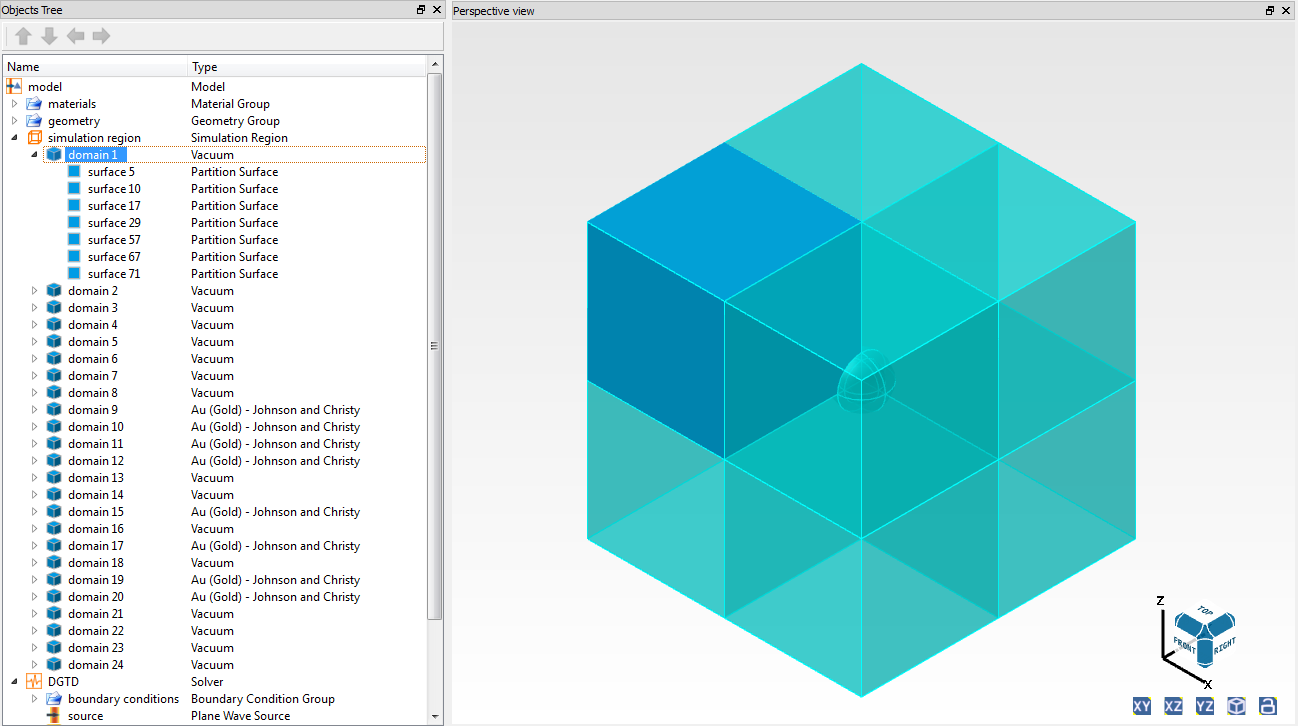The height and width of the screenshot is (726, 1298).
Task: Select surface 71 in the tree
Action: click(x=114, y=273)
